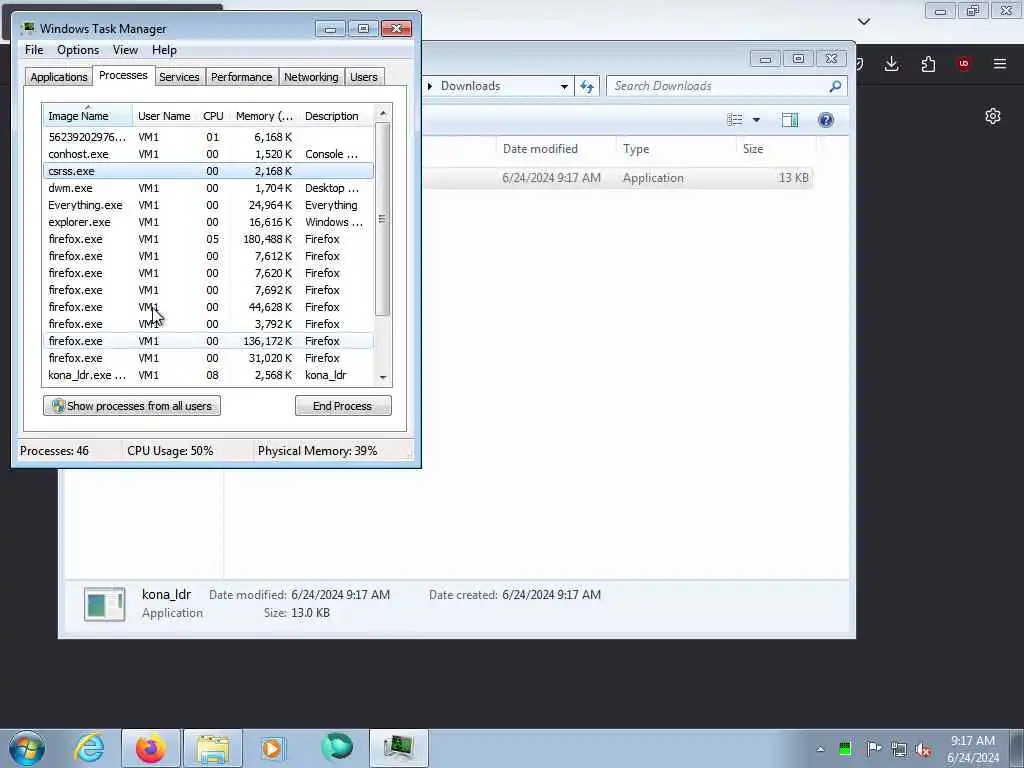Select the Everything.exe process row
The height and width of the screenshot is (768, 1024).
209,205
